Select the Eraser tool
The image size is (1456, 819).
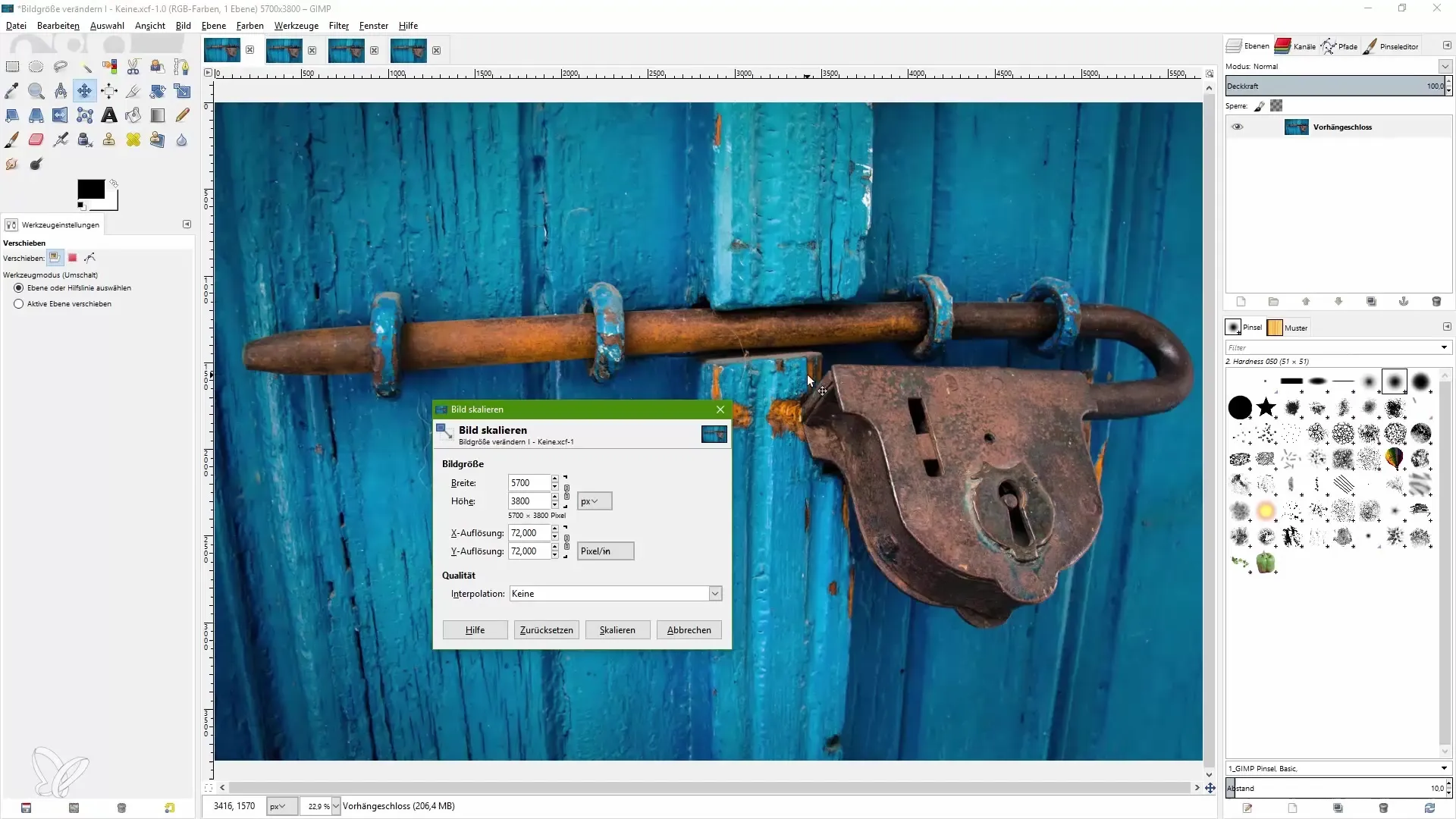coord(36,140)
